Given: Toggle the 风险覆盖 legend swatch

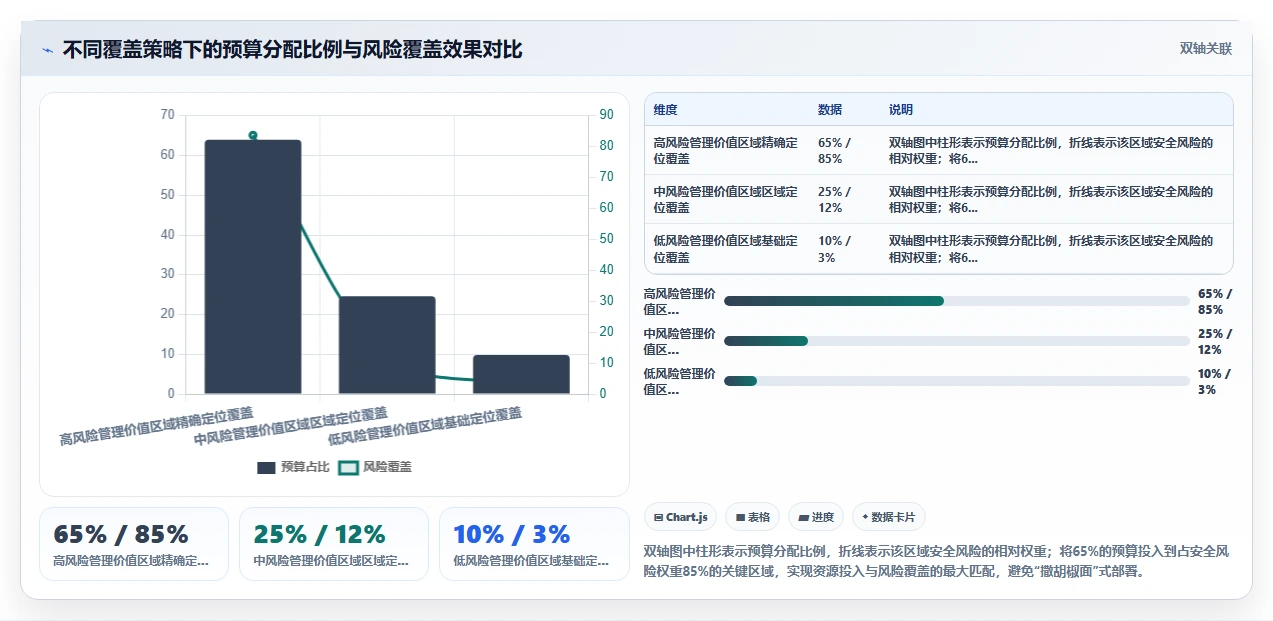Looking at the screenshot, I should coord(348,467).
